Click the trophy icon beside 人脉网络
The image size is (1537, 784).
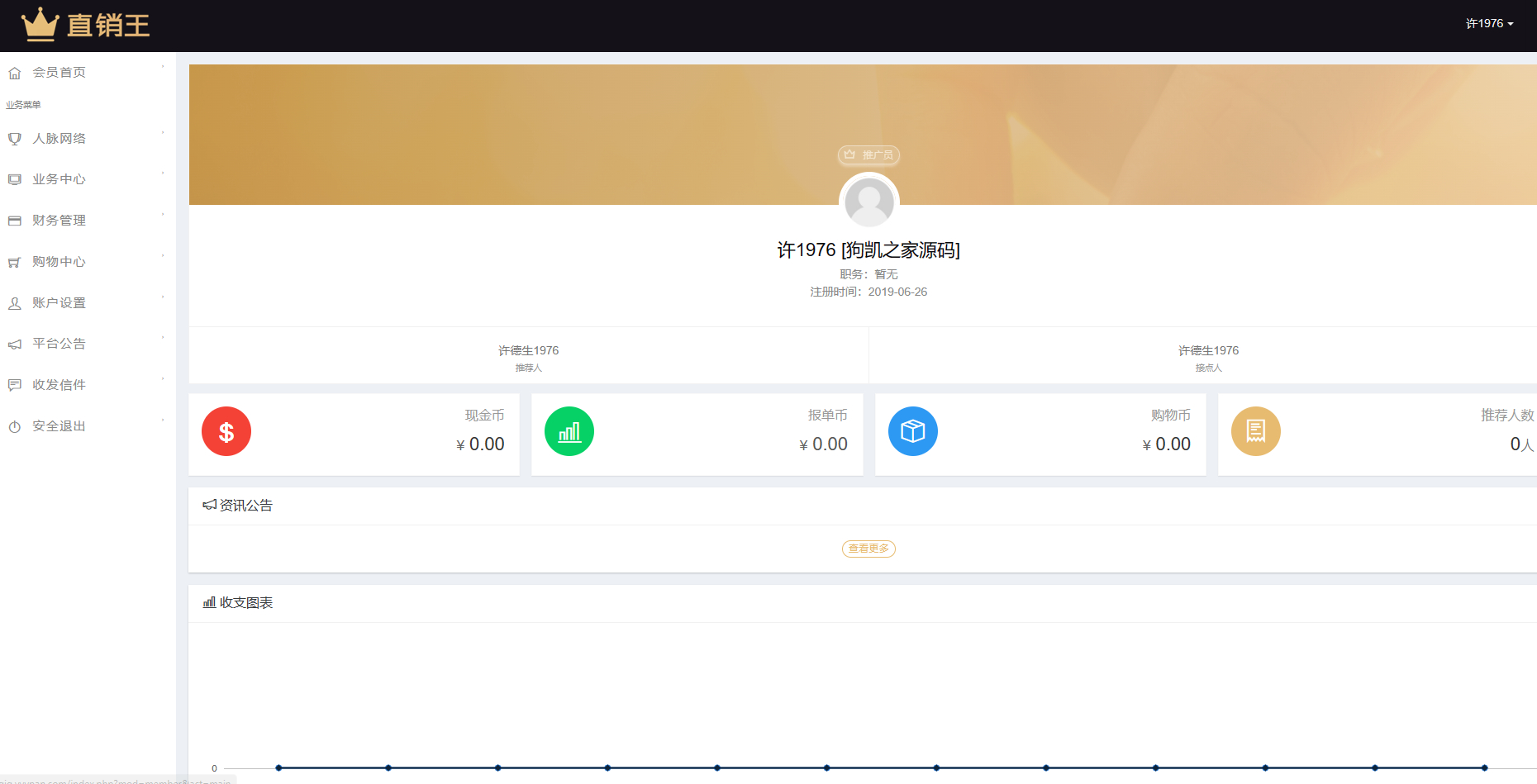point(15,139)
